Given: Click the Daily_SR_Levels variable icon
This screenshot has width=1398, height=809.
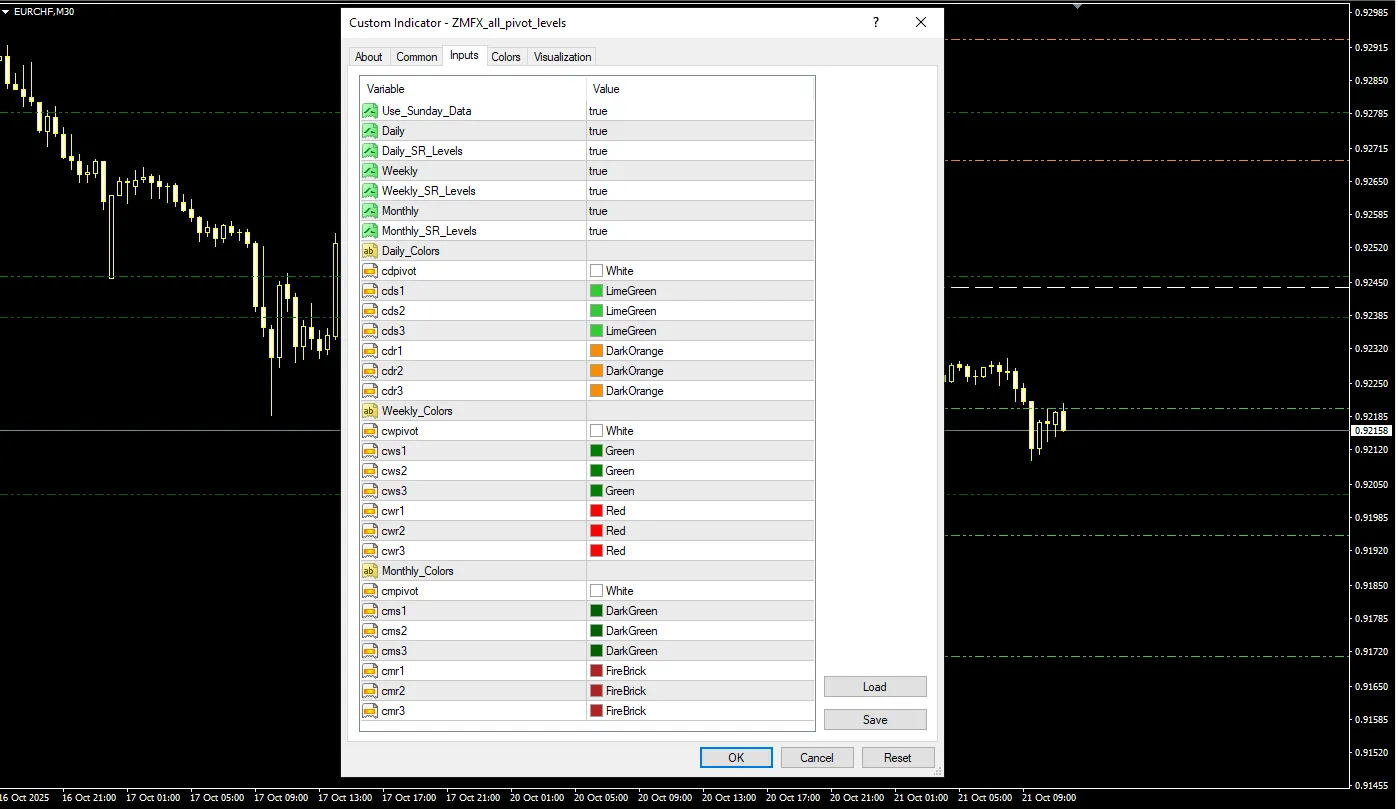Looking at the screenshot, I should click(370, 151).
